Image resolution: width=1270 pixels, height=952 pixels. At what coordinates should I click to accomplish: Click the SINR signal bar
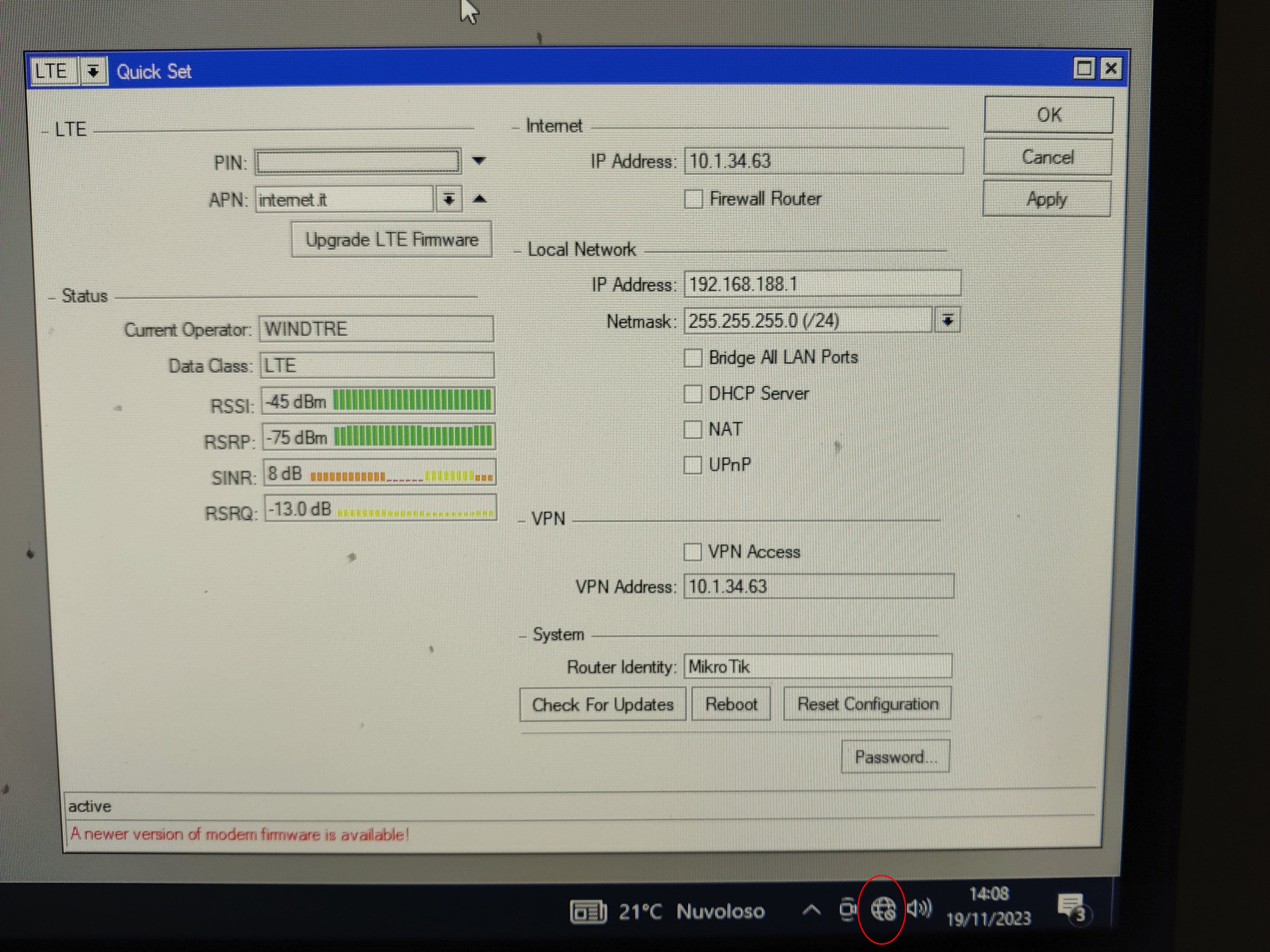click(x=401, y=476)
